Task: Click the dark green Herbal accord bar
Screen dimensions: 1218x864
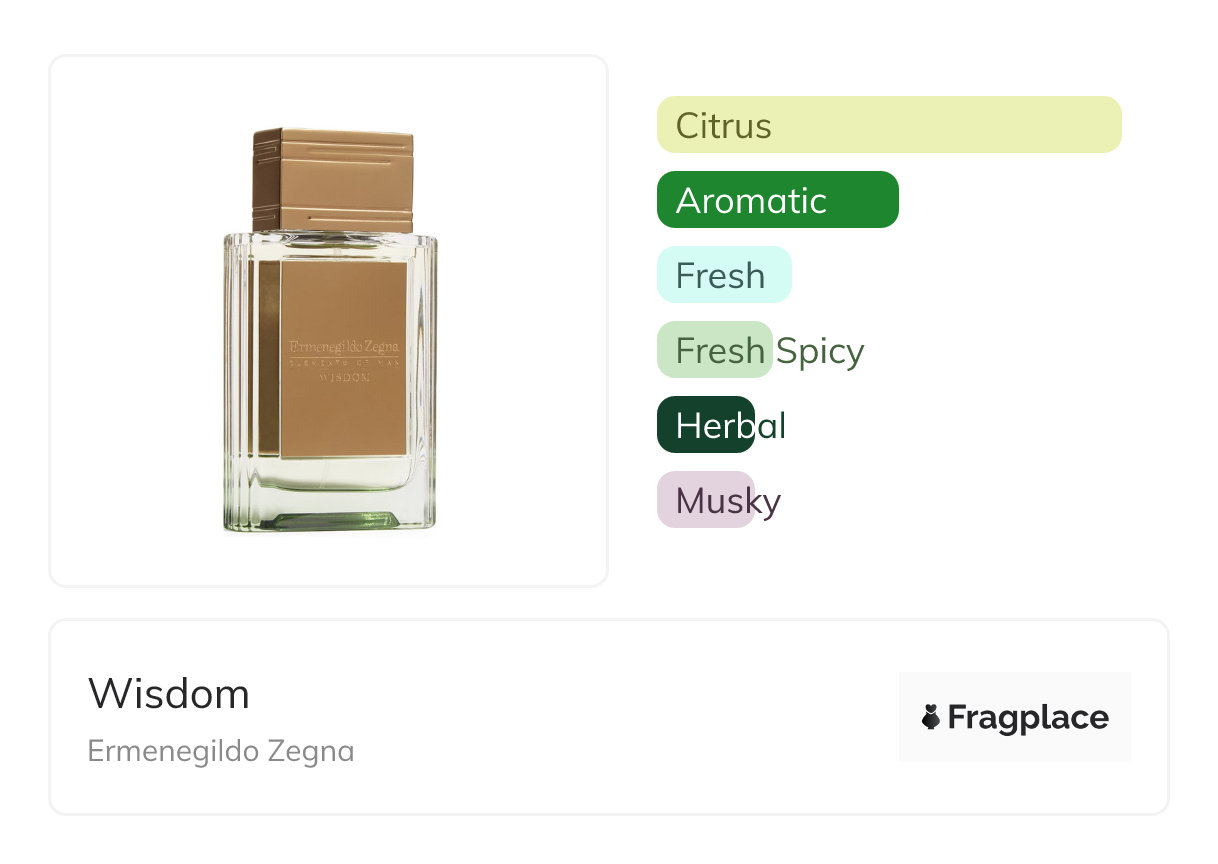Action: [706, 425]
